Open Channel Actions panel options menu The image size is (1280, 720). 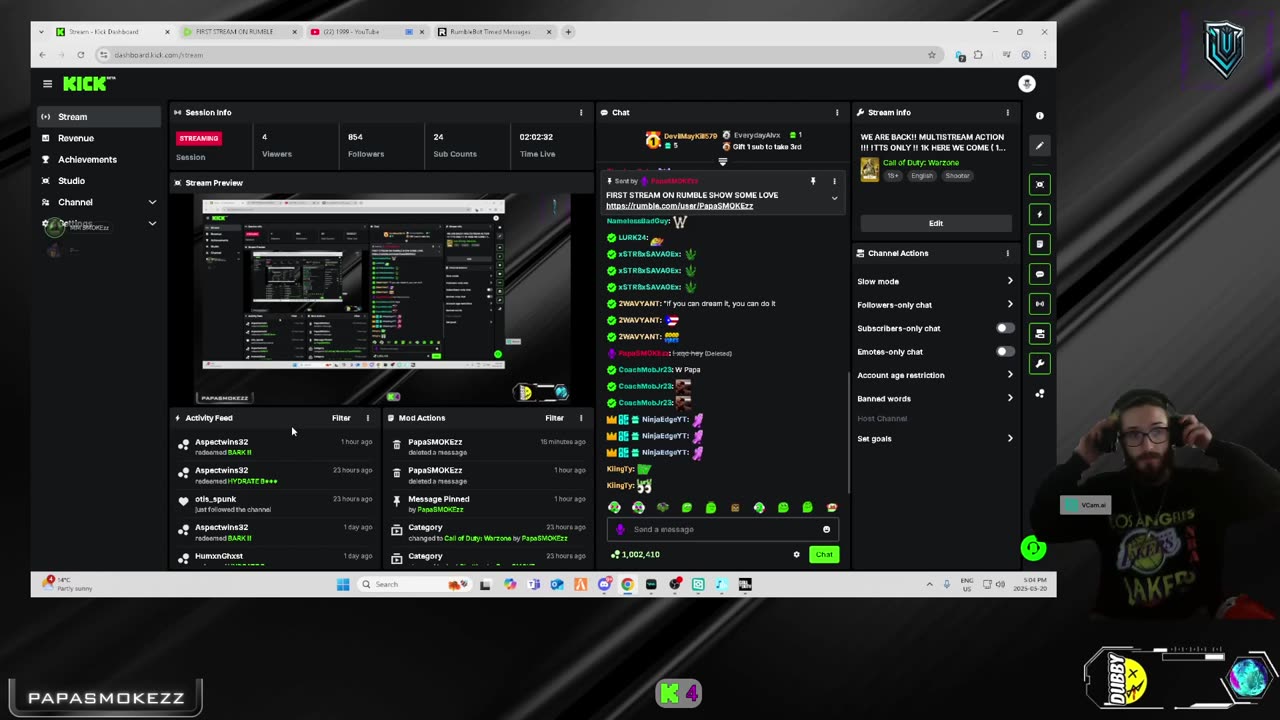pyautogui.click(x=1007, y=253)
